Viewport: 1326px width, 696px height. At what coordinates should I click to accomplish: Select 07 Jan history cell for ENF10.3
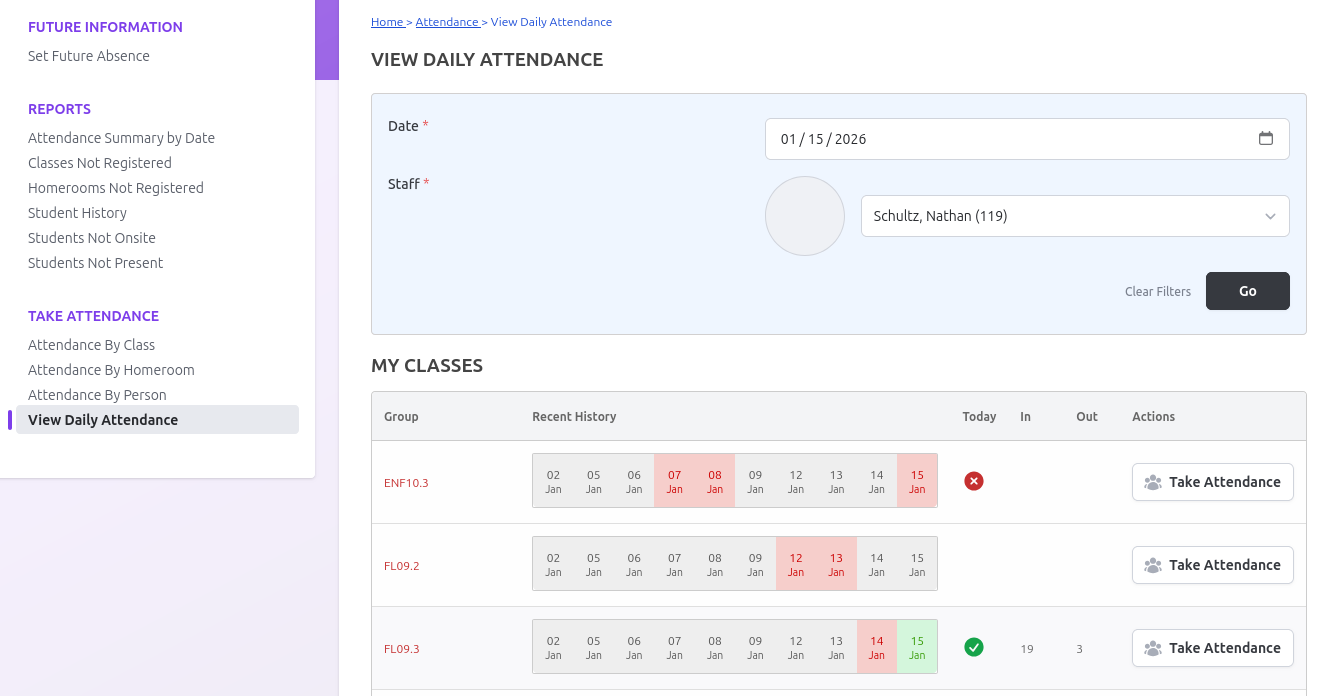coord(674,482)
